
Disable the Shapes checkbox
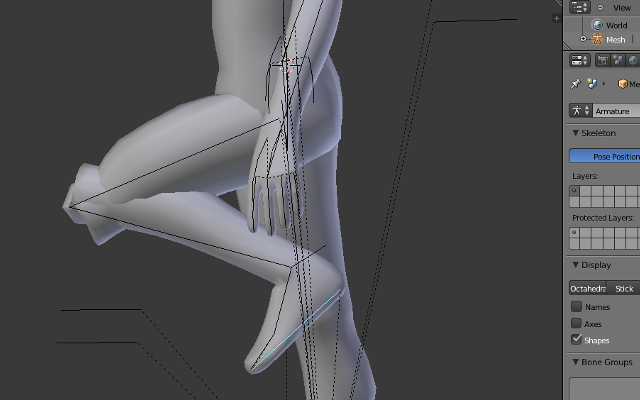(576, 340)
